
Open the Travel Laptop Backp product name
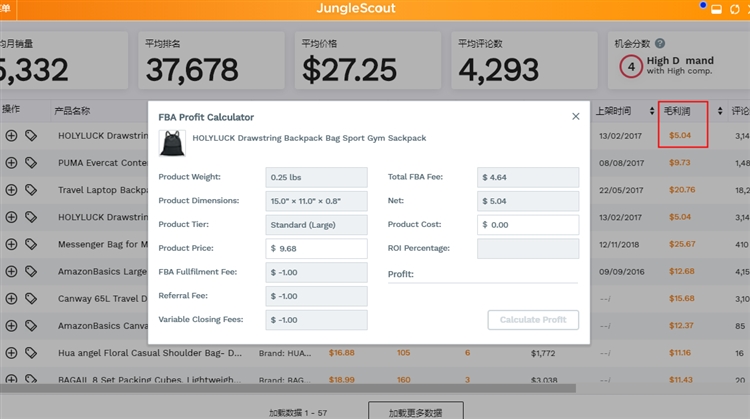(x=103, y=190)
